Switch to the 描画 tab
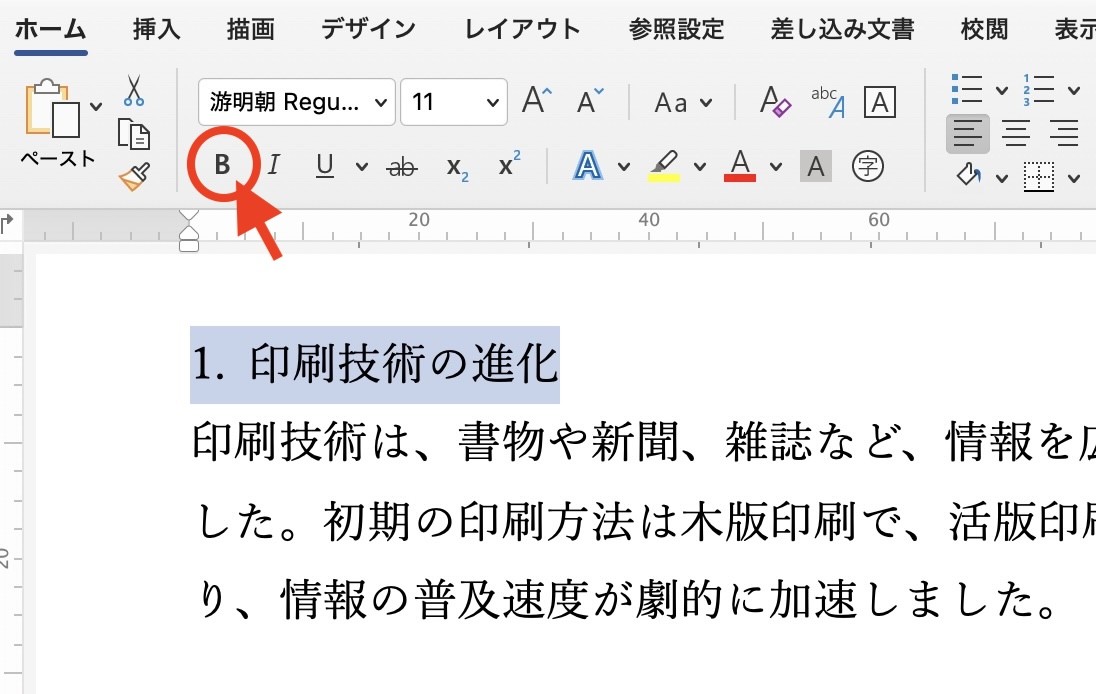 click(x=250, y=29)
